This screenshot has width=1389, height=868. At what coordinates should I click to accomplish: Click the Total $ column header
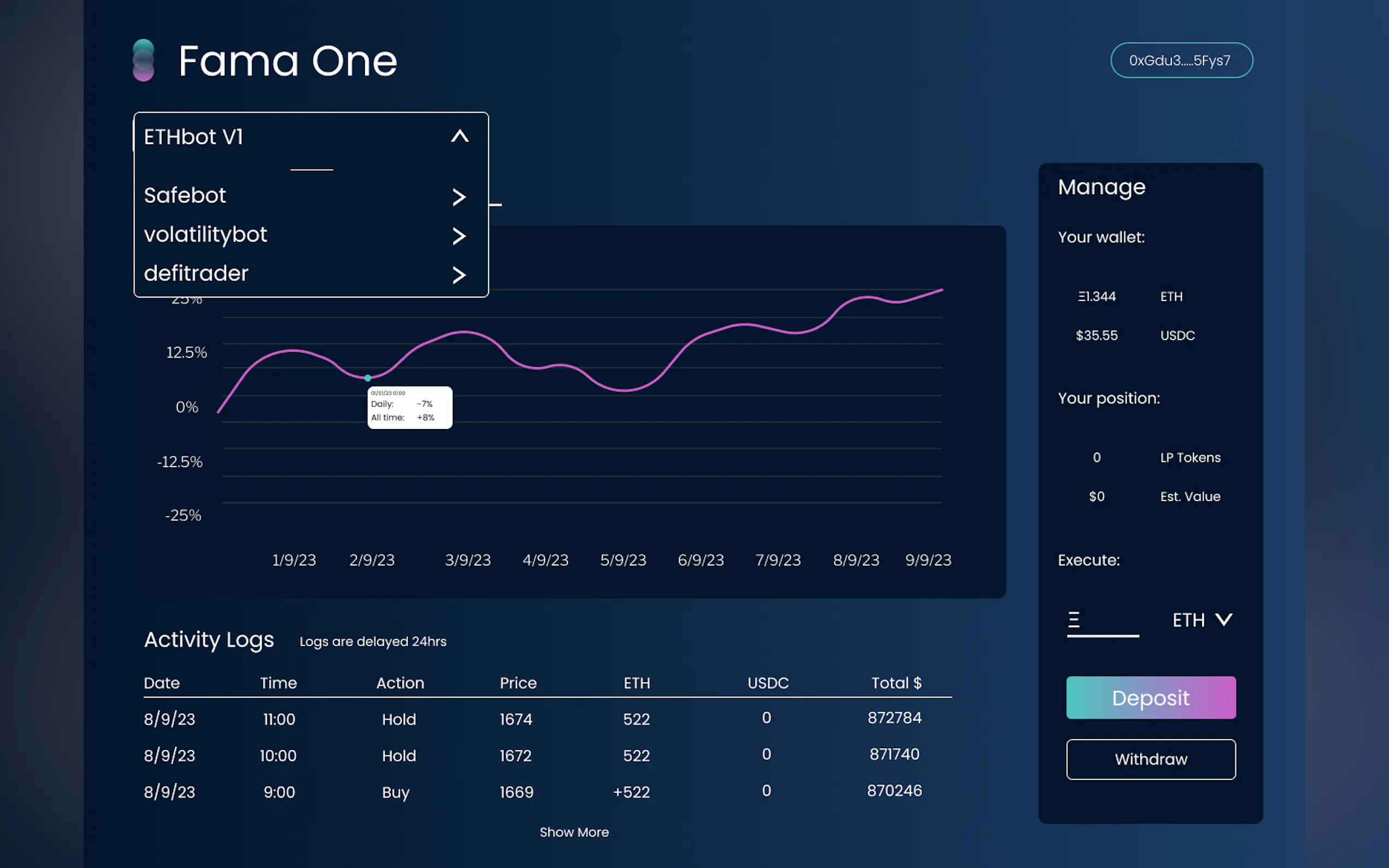point(896,683)
